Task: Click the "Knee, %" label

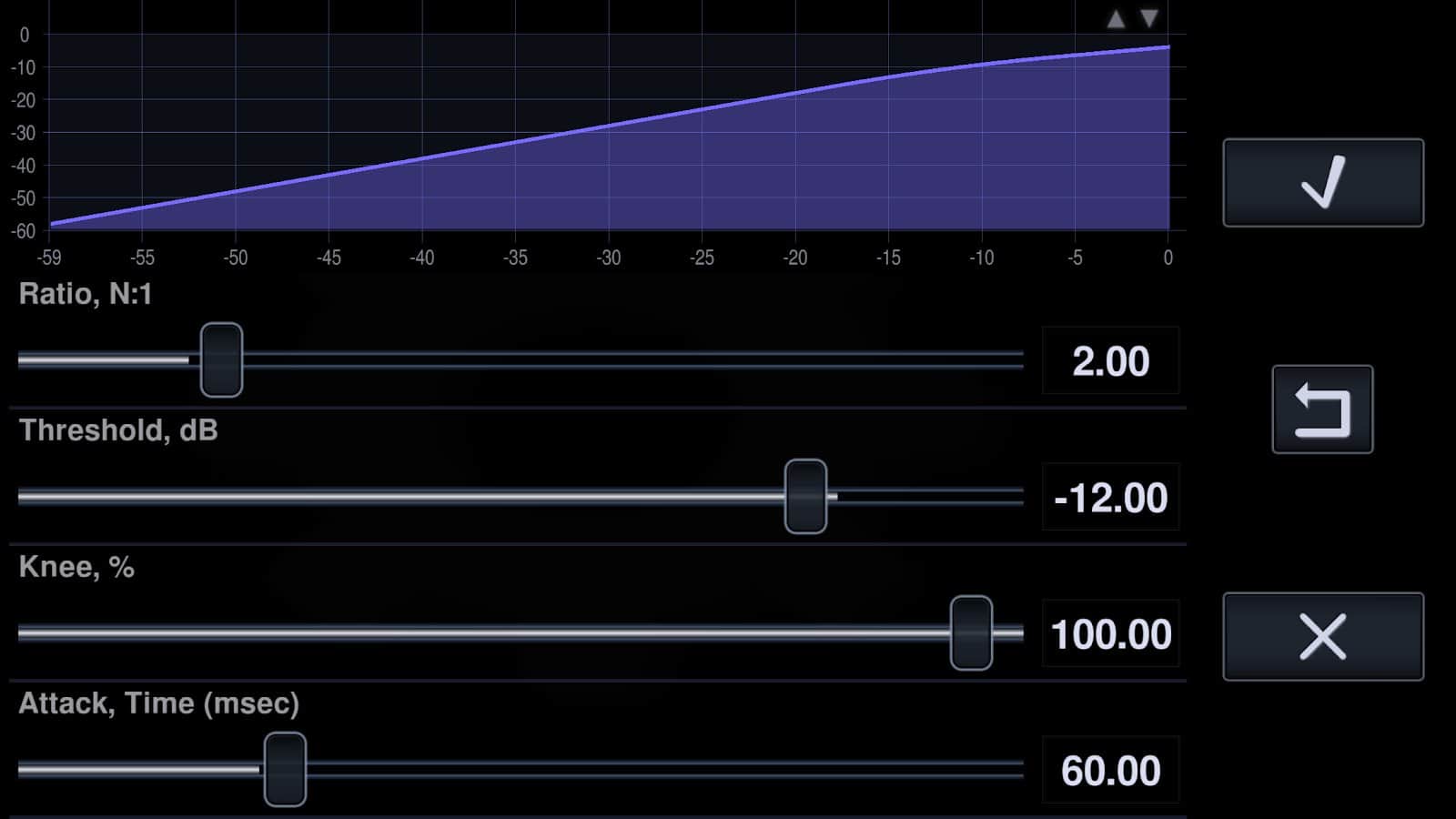Action: point(76,567)
